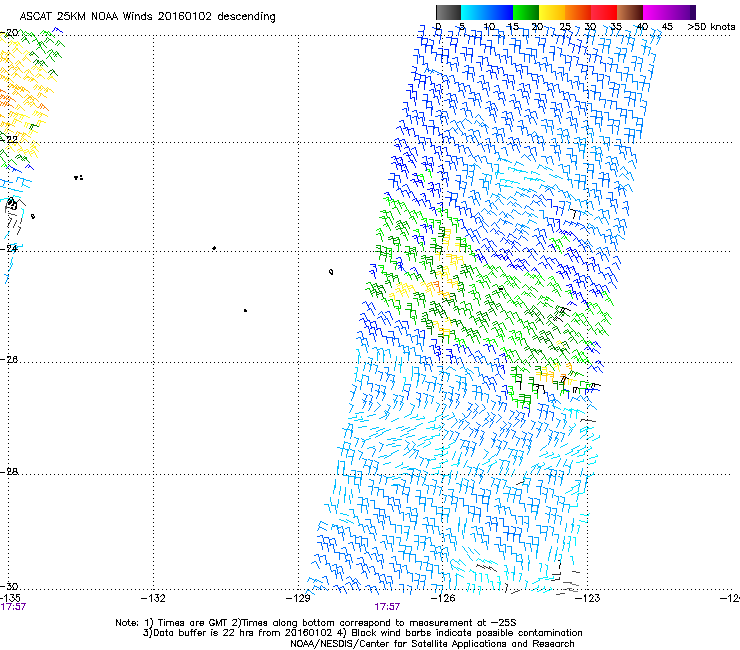Click the purple 17:57 timestamp under -135
Viewport: 740px width, 650px height.
pyautogui.click(x=13, y=607)
